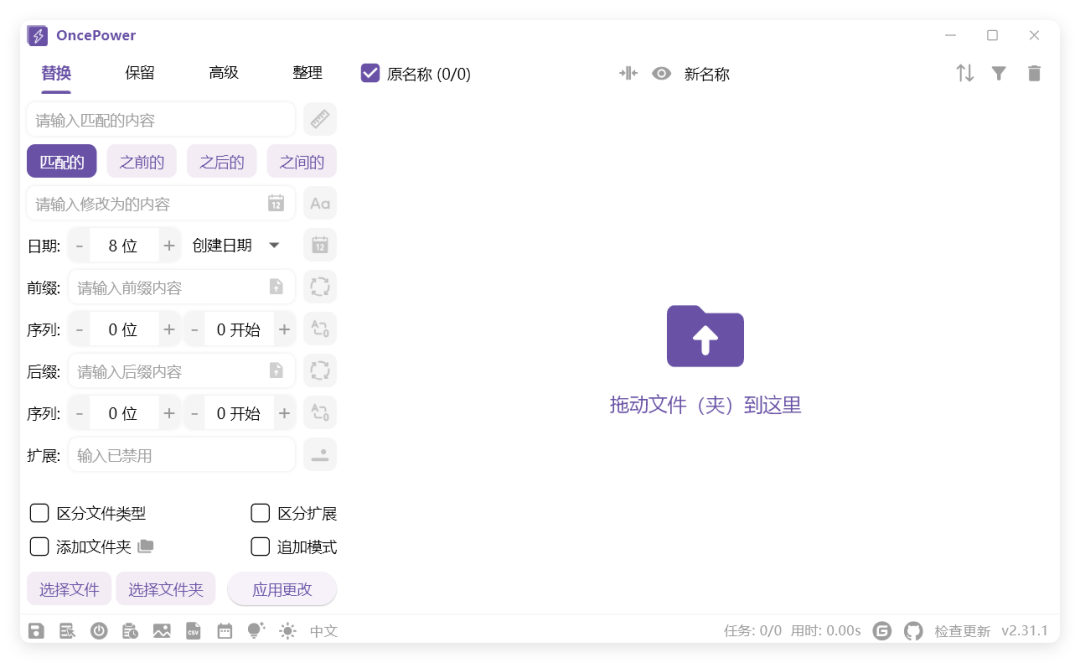Viewport: 1080px width, 663px height.
Task: Decrease the prefix 序列 位 count with minus
Action: 79,330
